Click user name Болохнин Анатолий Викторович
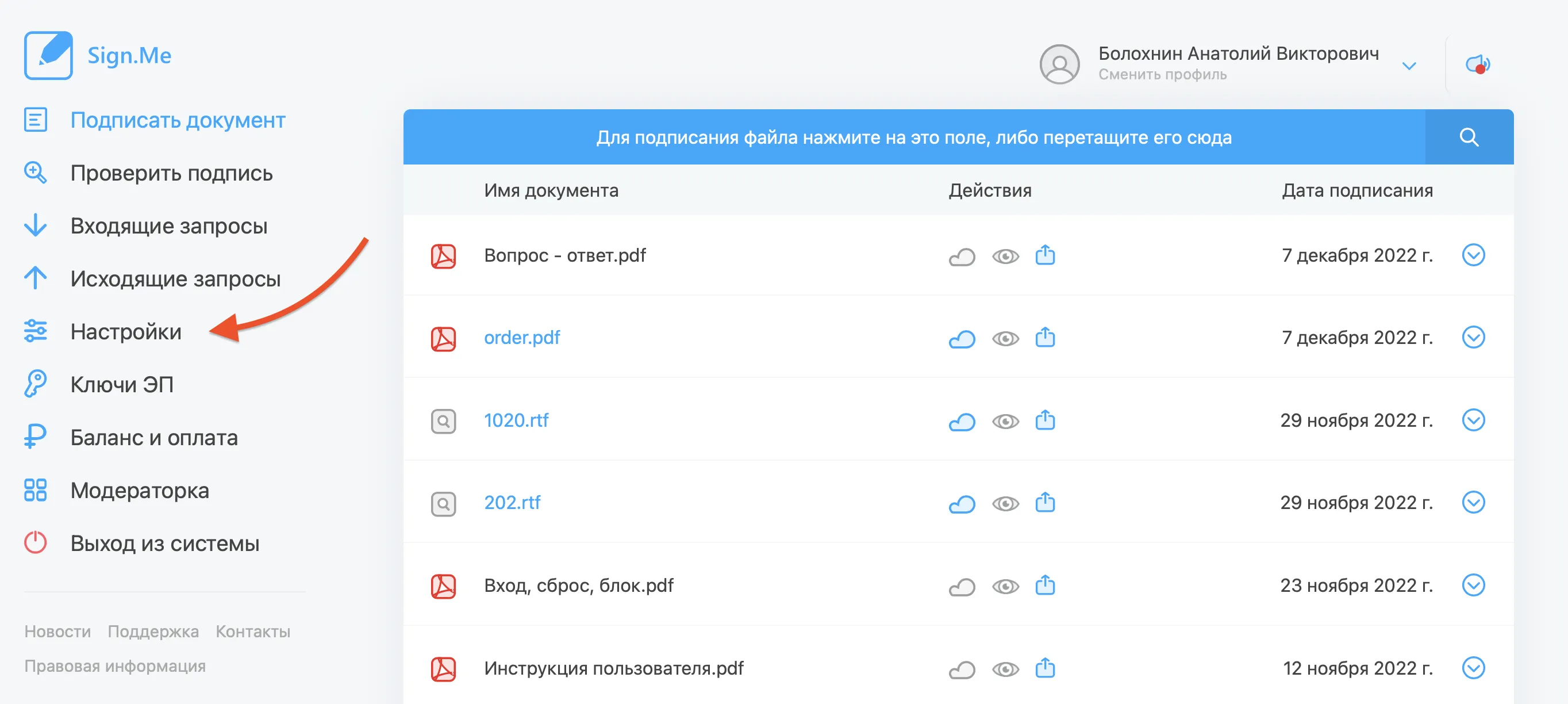The image size is (1568, 704). pos(1238,53)
